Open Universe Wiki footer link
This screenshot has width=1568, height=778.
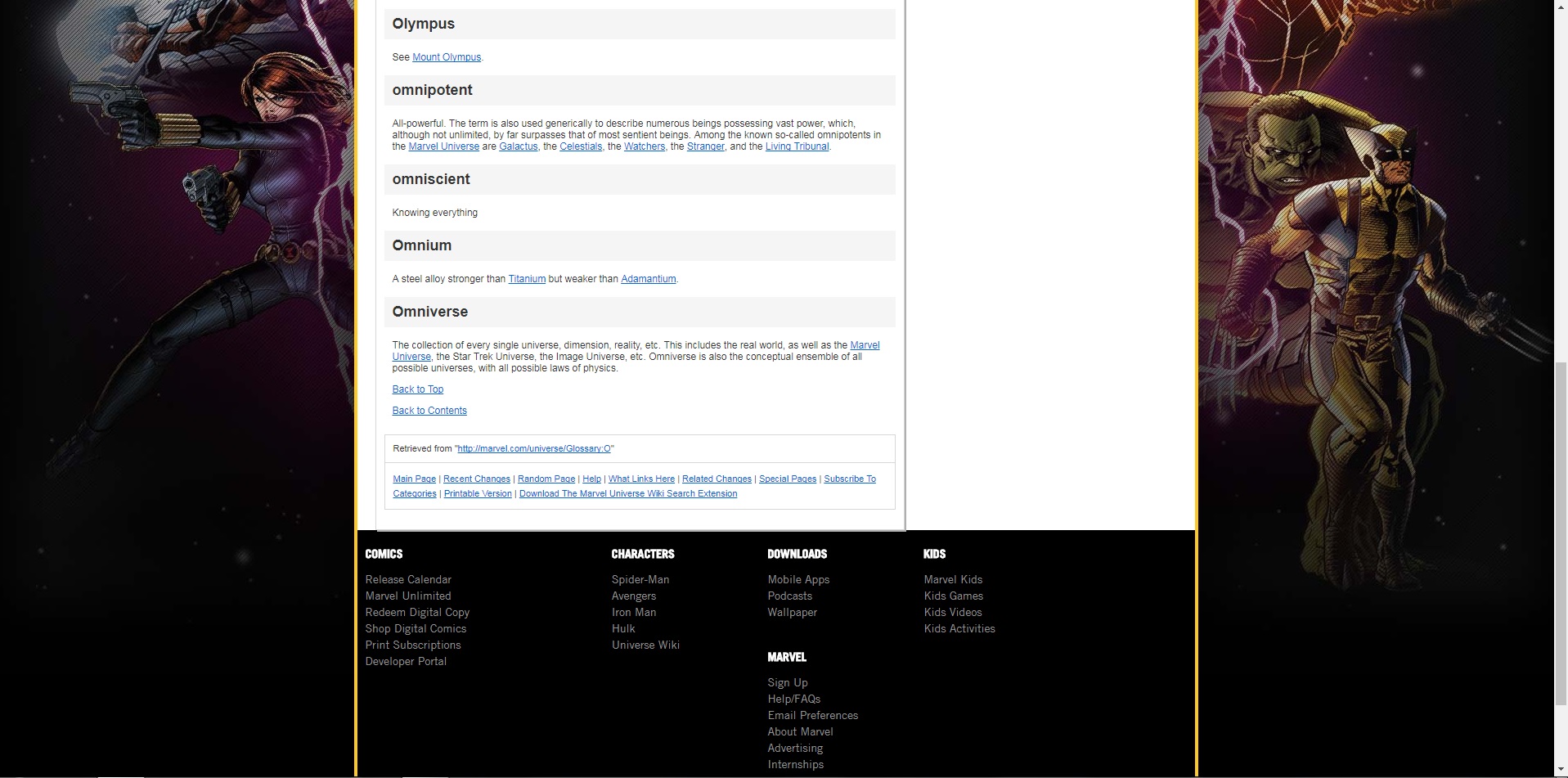point(645,645)
